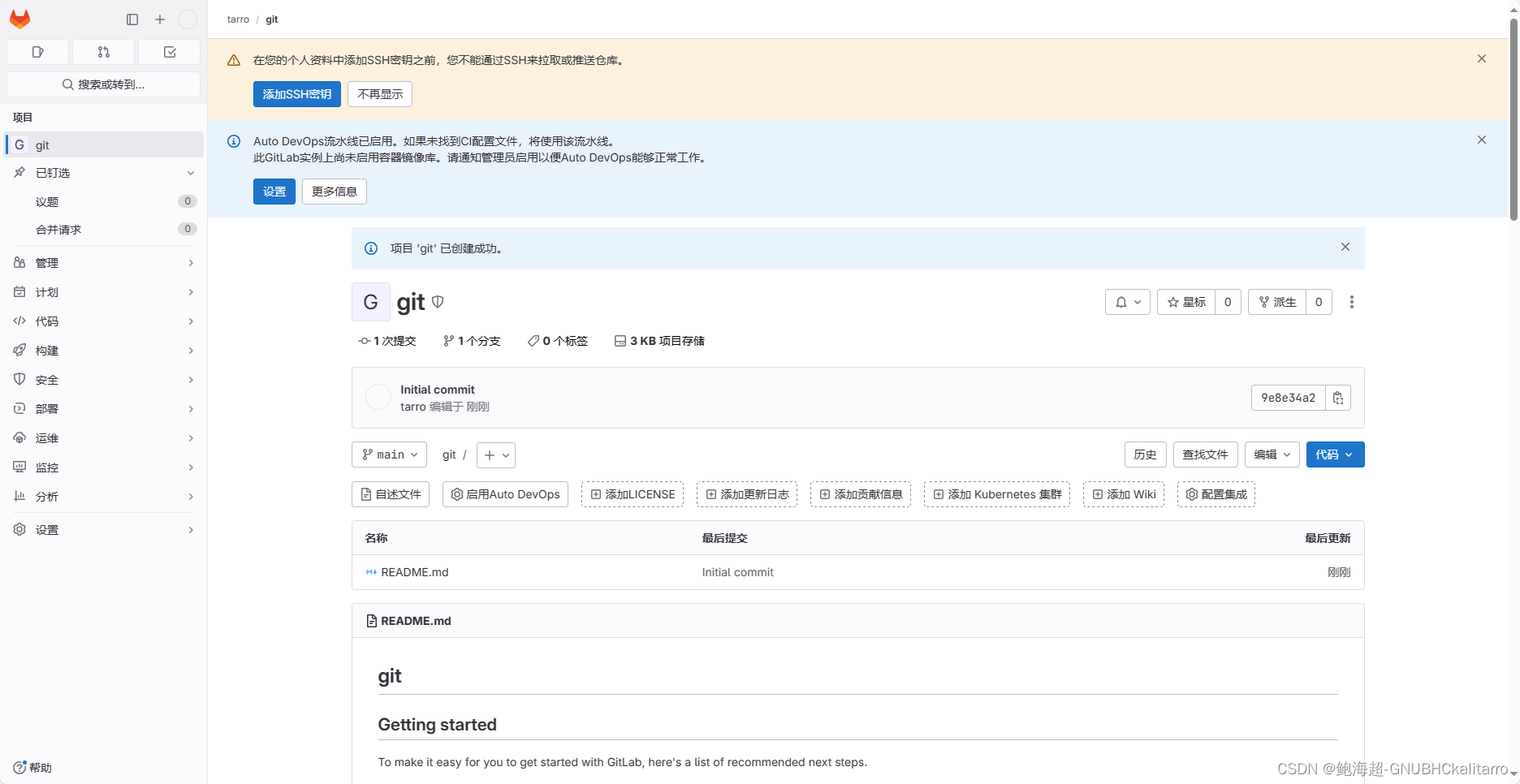Open 合并请求 merge requests in sidebar
The height and width of the screenshot is (784, 1520).
[x=104, y=230]
